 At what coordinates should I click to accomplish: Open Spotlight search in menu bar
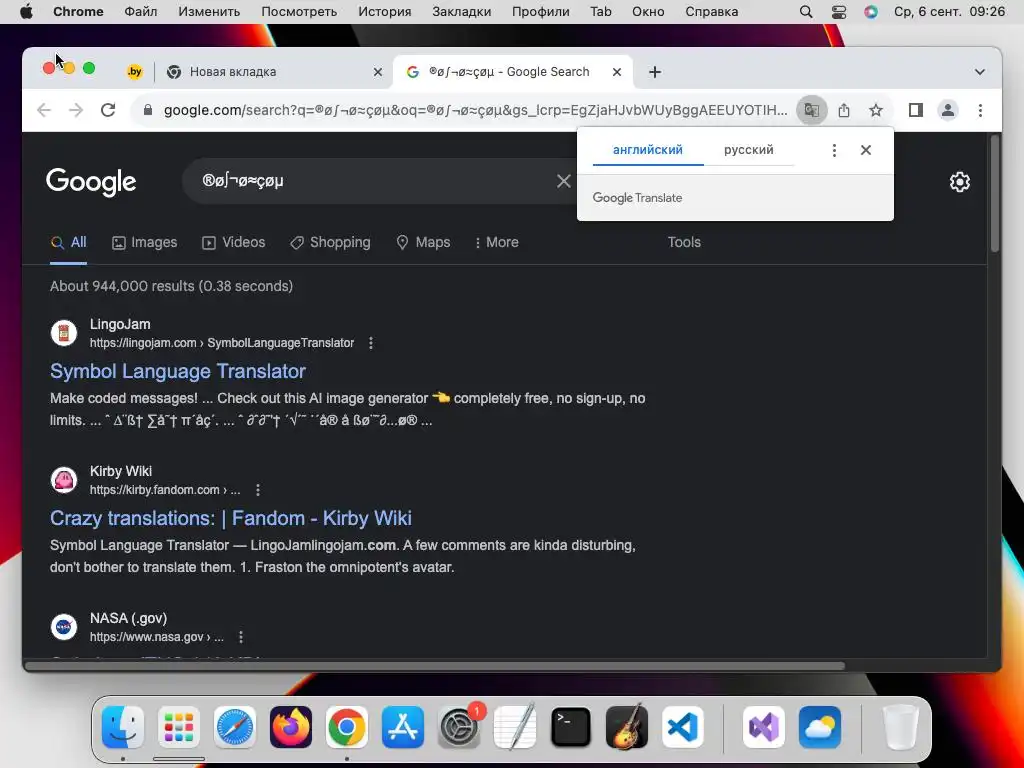(x=806, y=12)
